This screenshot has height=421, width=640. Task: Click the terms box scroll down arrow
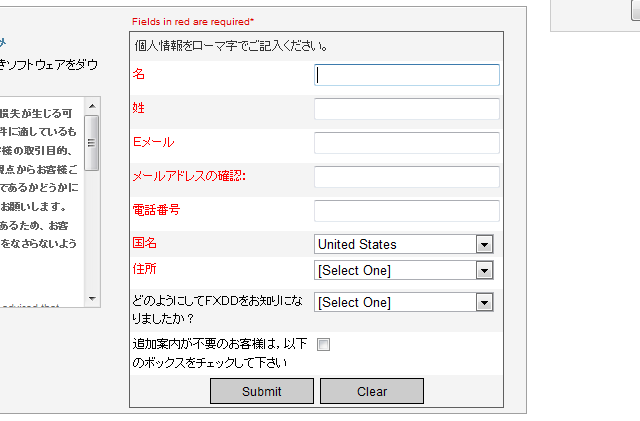[x=92, y=298]
